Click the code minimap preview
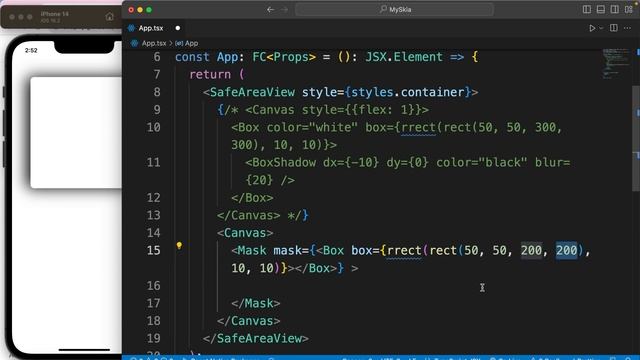The width and height of the screenshot is (640, 360). click(616, 64)
